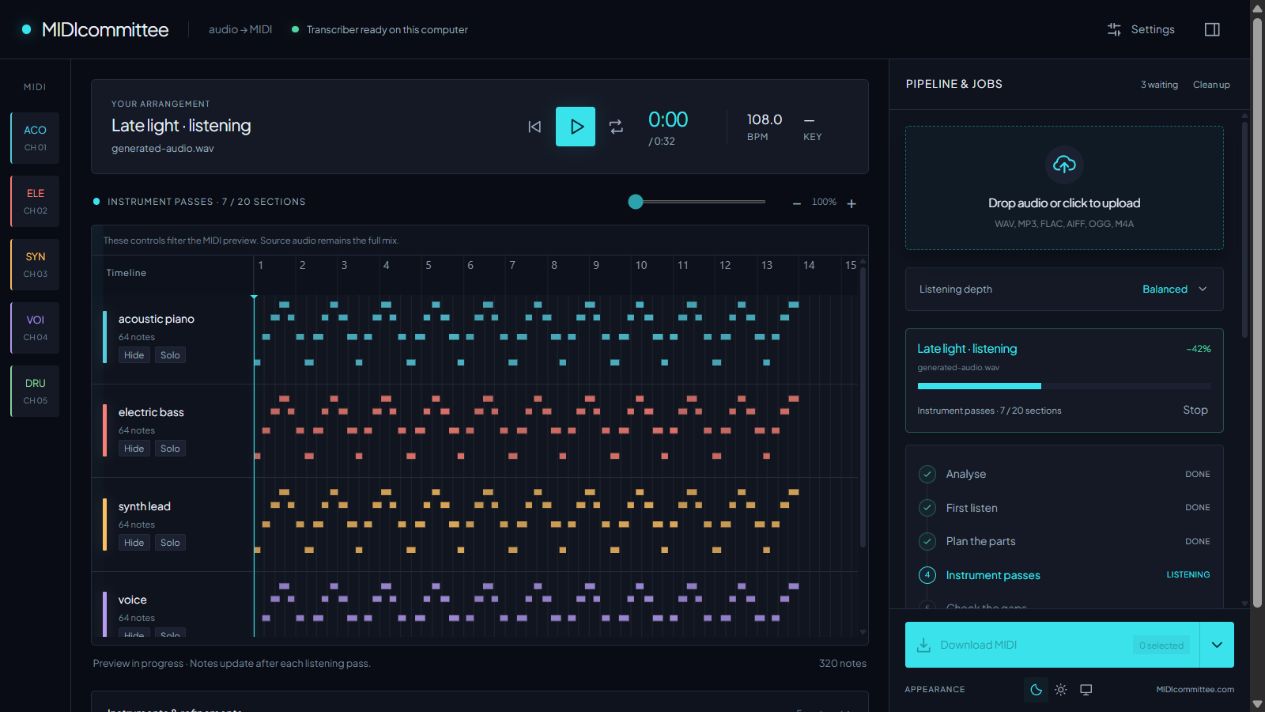This screenshot has height=712, width=1265.
Task: Click the Plan the parts checkmark icon
Action: pos(927,541)
